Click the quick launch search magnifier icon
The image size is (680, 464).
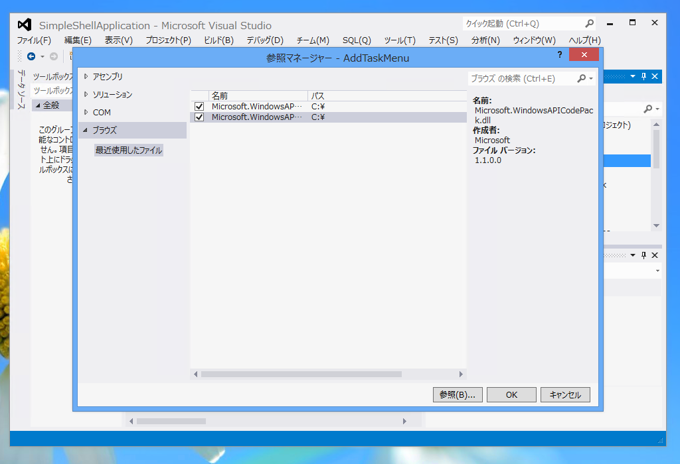tap(589, 23)
